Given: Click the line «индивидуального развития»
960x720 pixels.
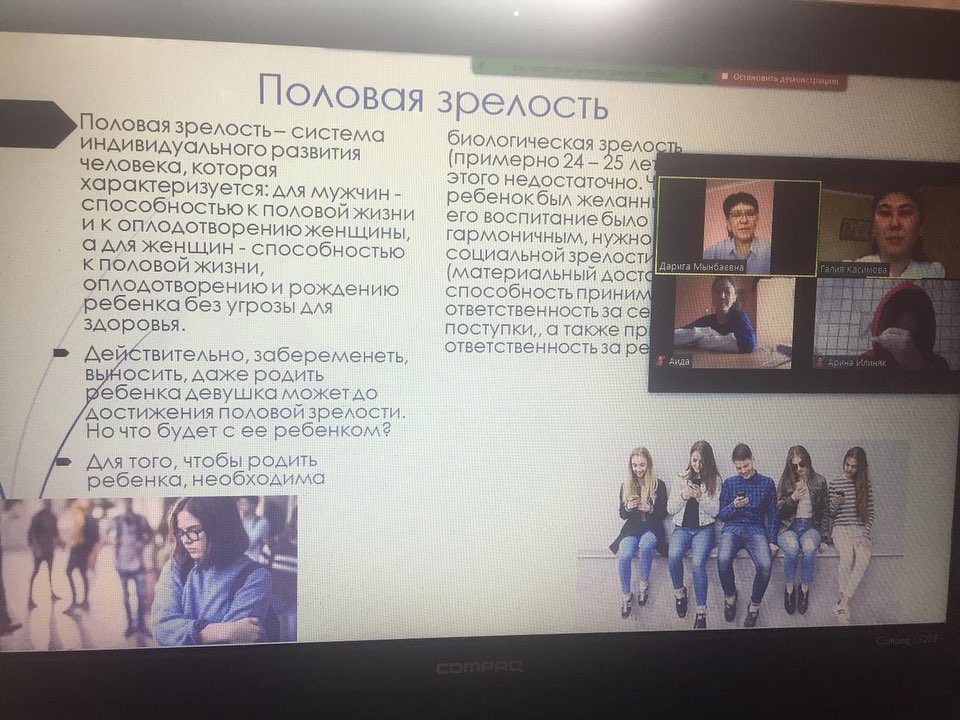Looking at the screenshot, I should click(220, 150).
